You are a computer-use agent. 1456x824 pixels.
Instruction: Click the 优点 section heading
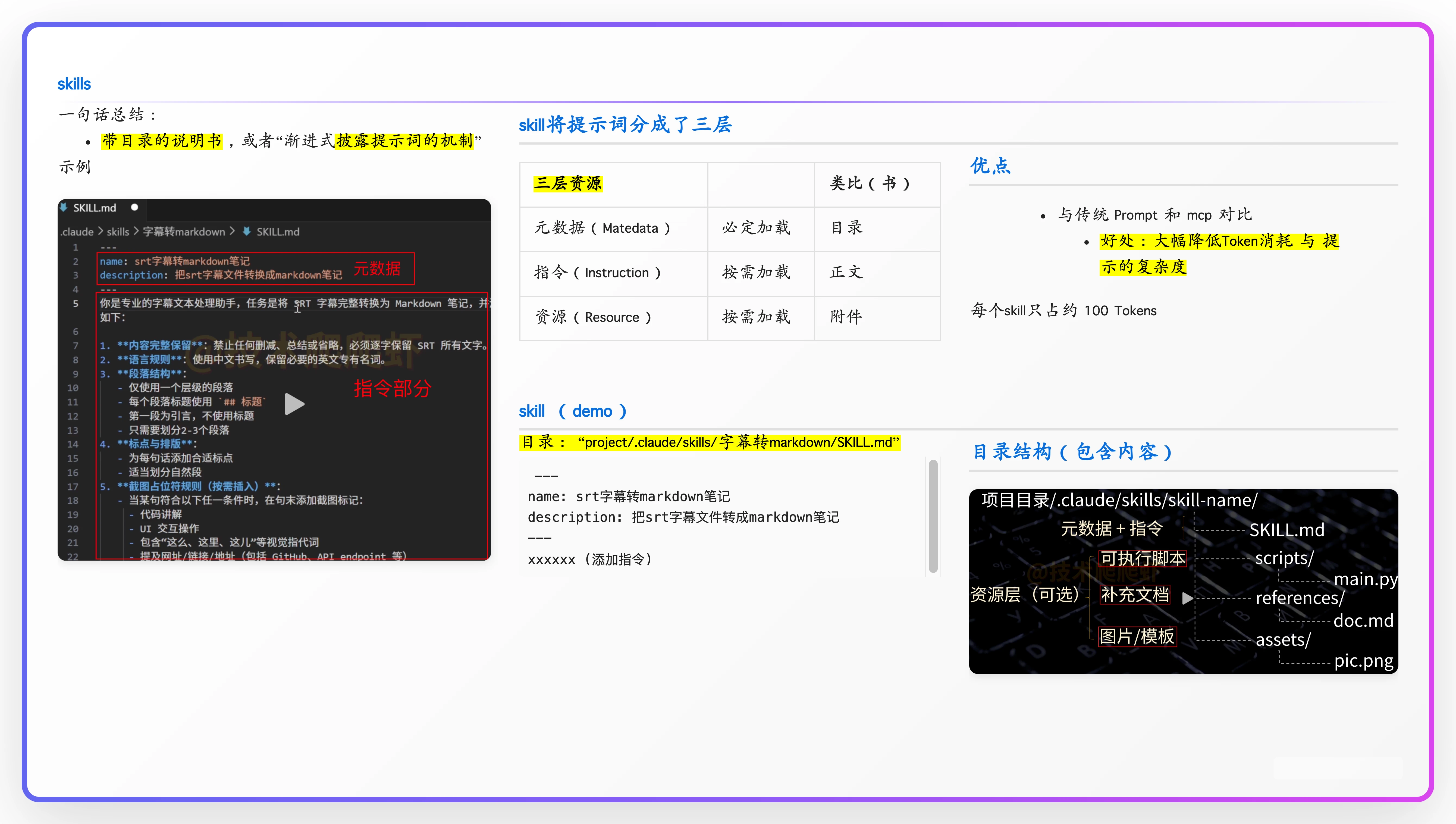990,166
